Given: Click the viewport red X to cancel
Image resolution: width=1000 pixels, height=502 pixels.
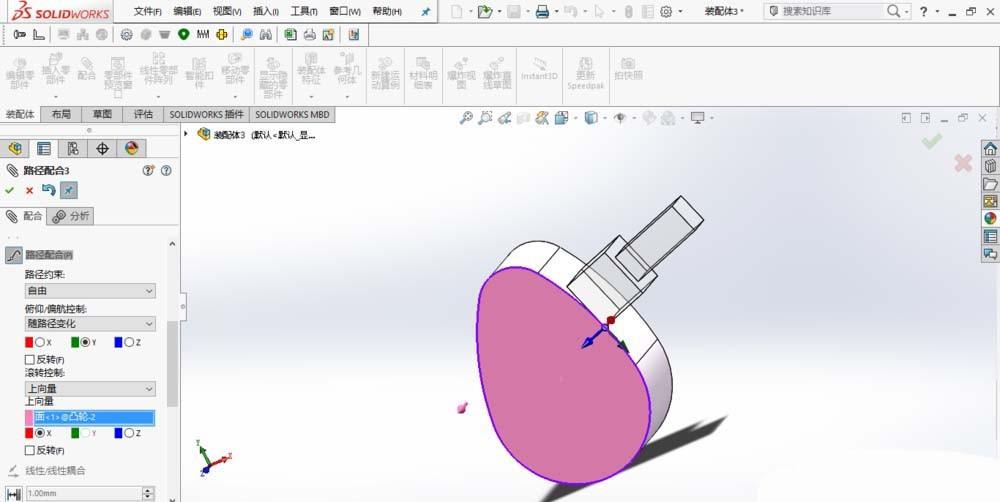Looking at the screenshot, I should [963, 163].
